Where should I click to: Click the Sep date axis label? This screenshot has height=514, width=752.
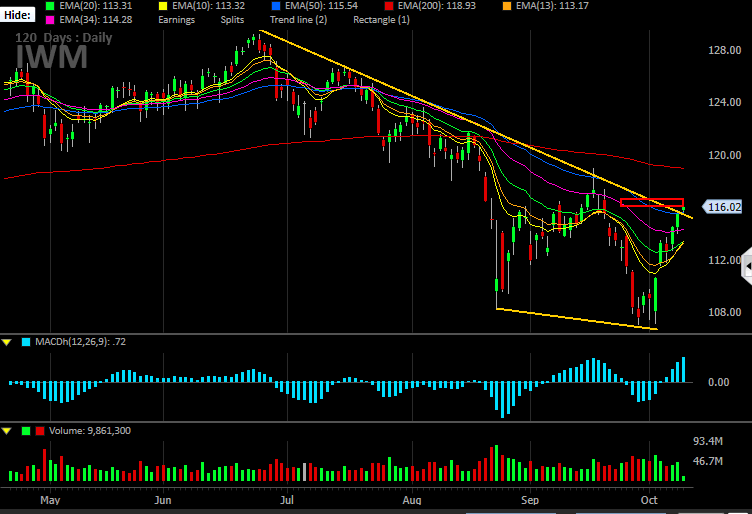[x=530, y=500]
